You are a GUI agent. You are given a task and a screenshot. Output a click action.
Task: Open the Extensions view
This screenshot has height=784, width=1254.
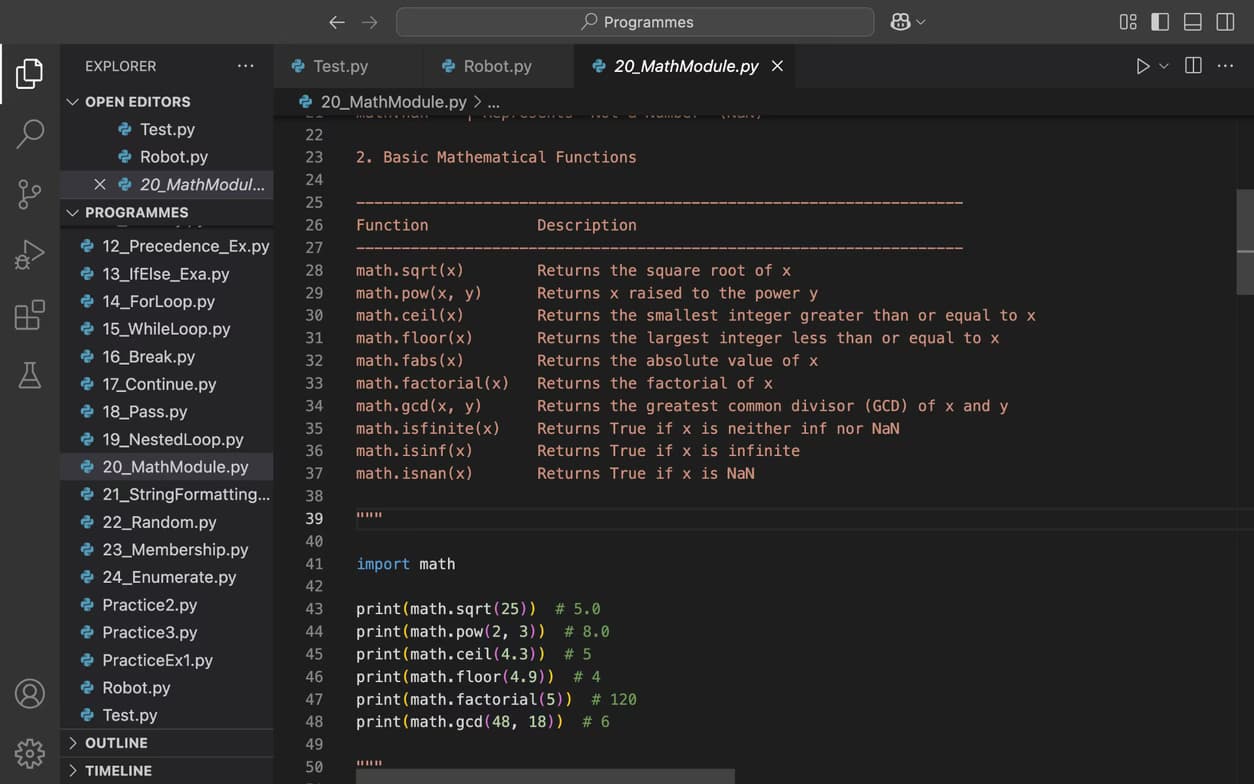coord(30,315)
